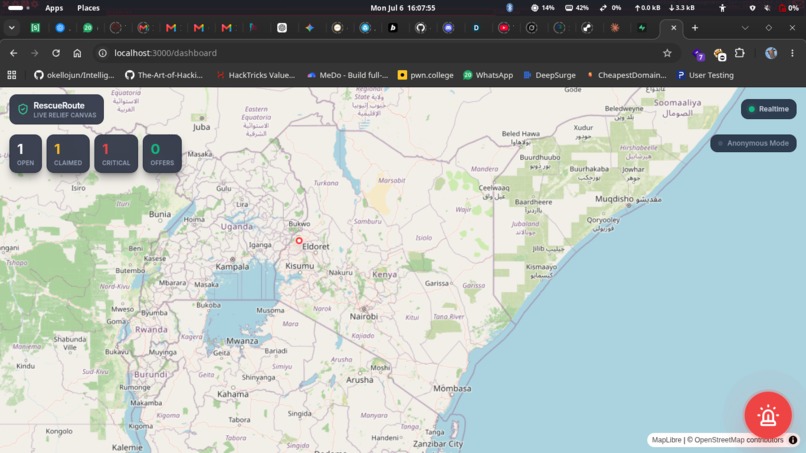Click the RescueRoute shield logo icon
Image resolution: width=806 pixels, height=453 pixels.
pyautogui.click(x=23, y=109)
